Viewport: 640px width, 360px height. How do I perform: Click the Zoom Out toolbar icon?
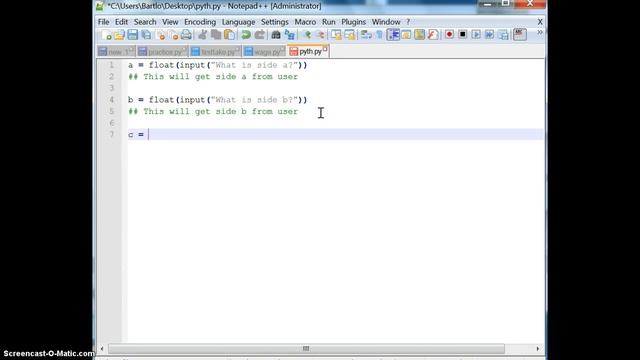(320, 35)
